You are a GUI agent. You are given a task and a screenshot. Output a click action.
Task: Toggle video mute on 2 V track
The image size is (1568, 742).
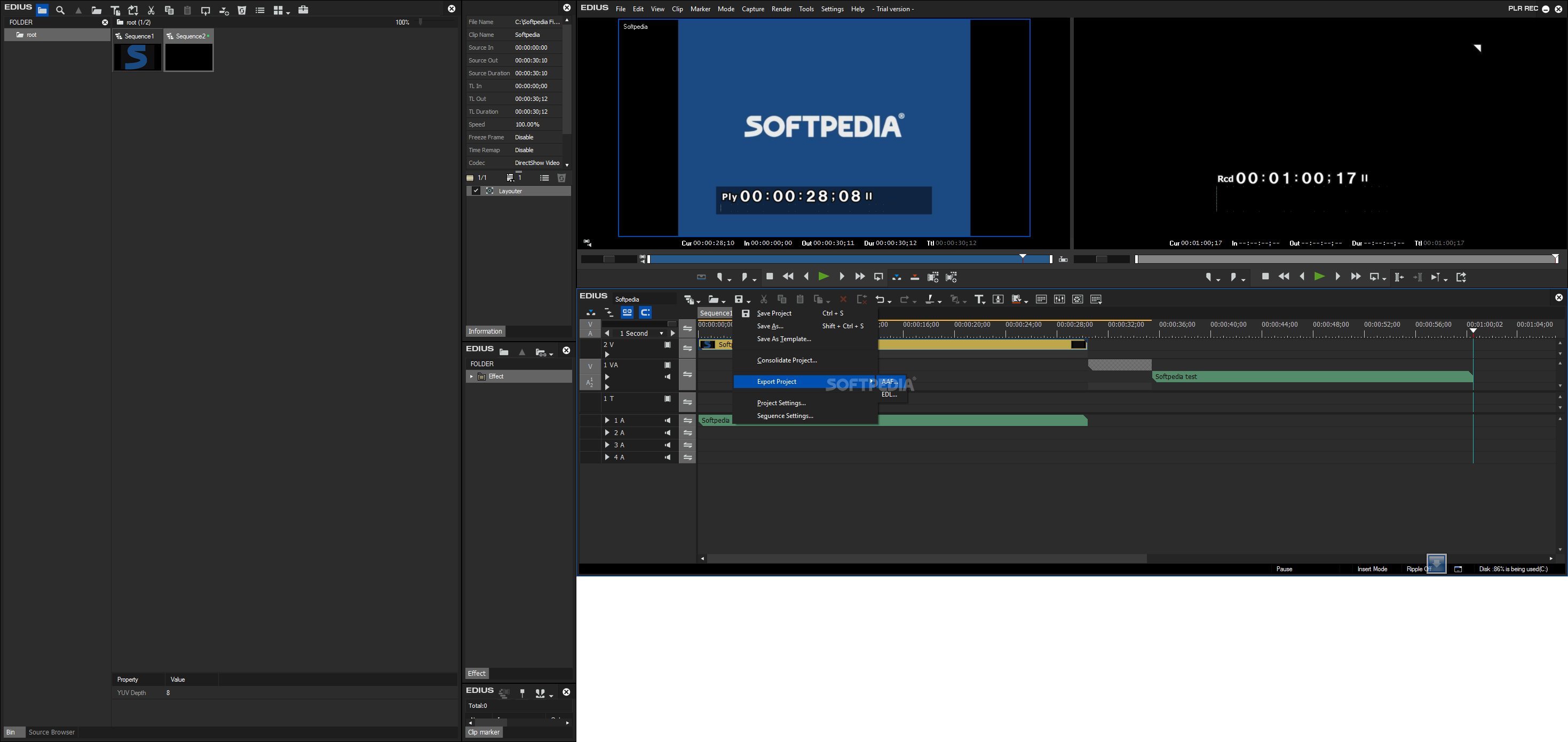point(668,345)
